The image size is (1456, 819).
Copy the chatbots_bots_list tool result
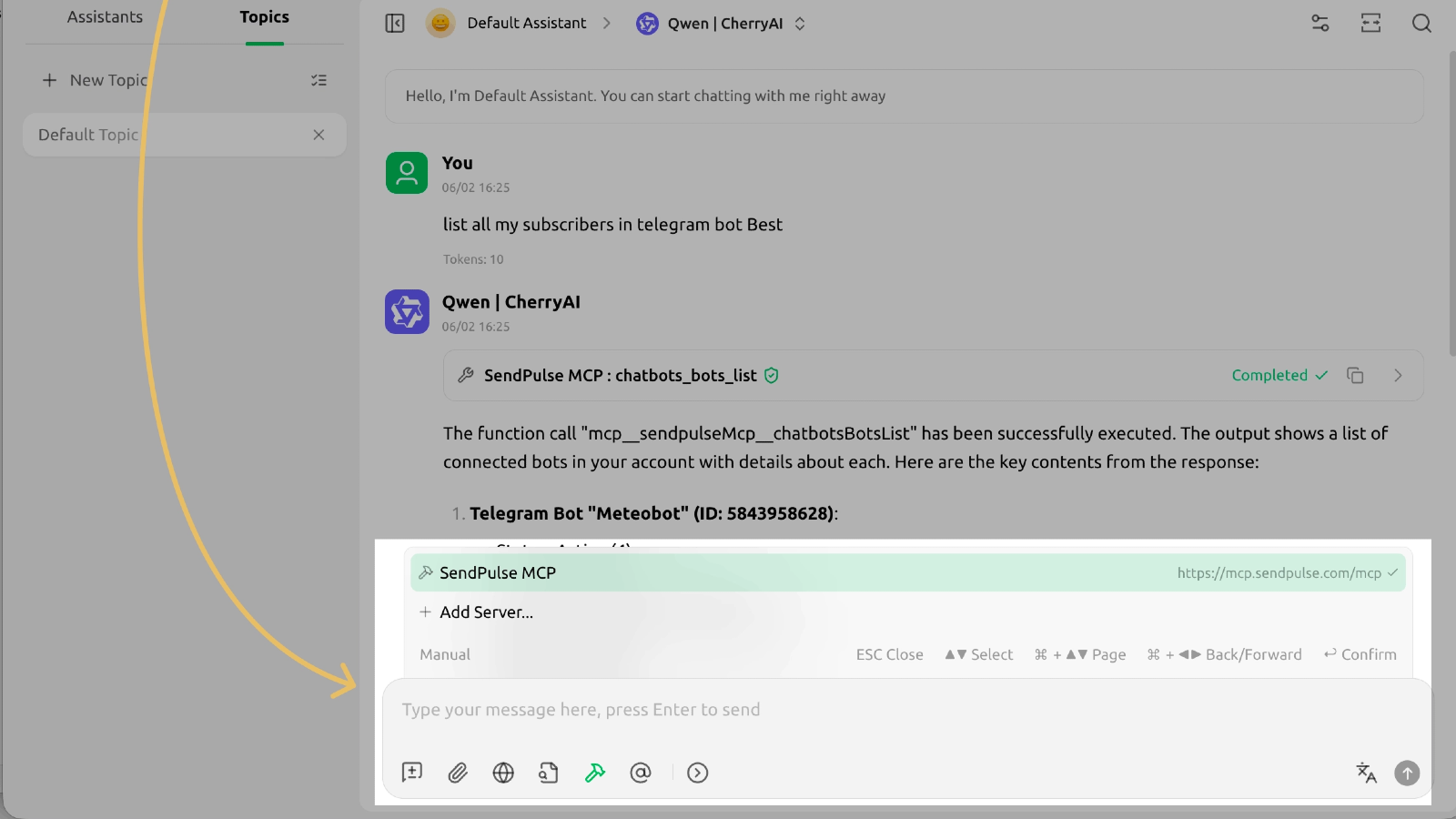coord(1355,375)
